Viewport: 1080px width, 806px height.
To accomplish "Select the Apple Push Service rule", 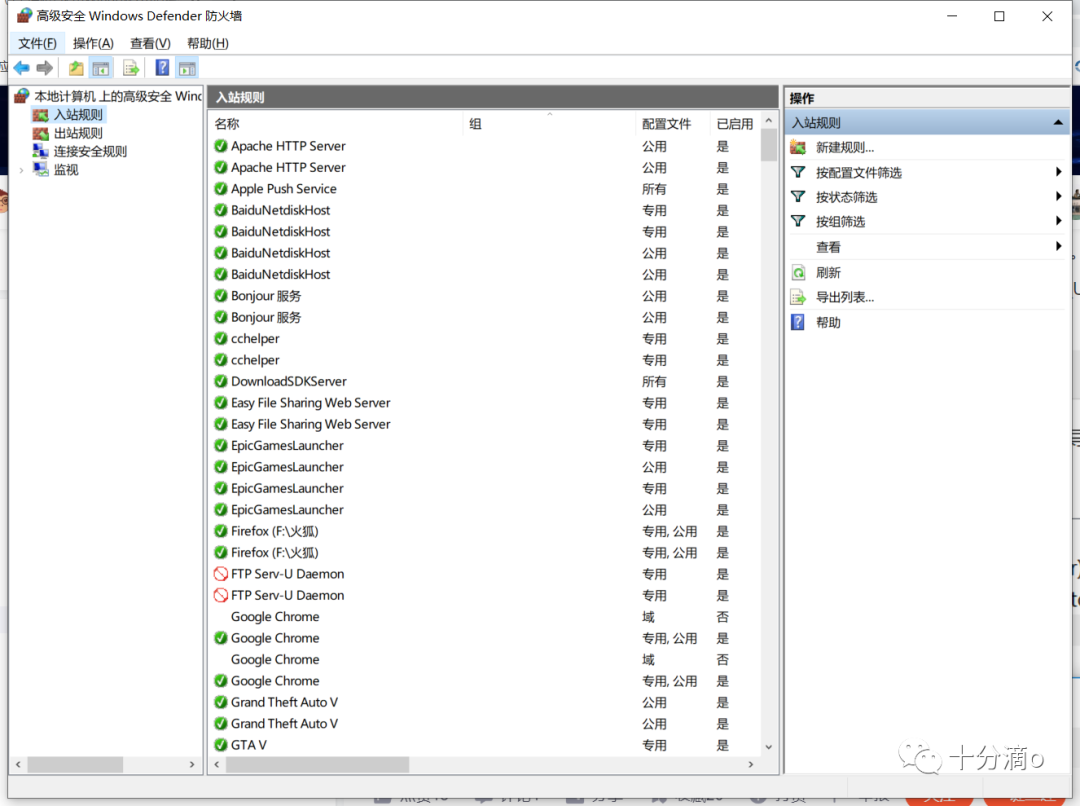I will [x=485, y=189].
